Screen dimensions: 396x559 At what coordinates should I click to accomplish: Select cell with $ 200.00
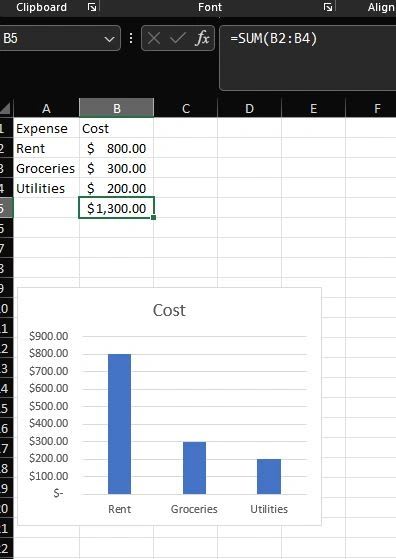tap(117, 188)
